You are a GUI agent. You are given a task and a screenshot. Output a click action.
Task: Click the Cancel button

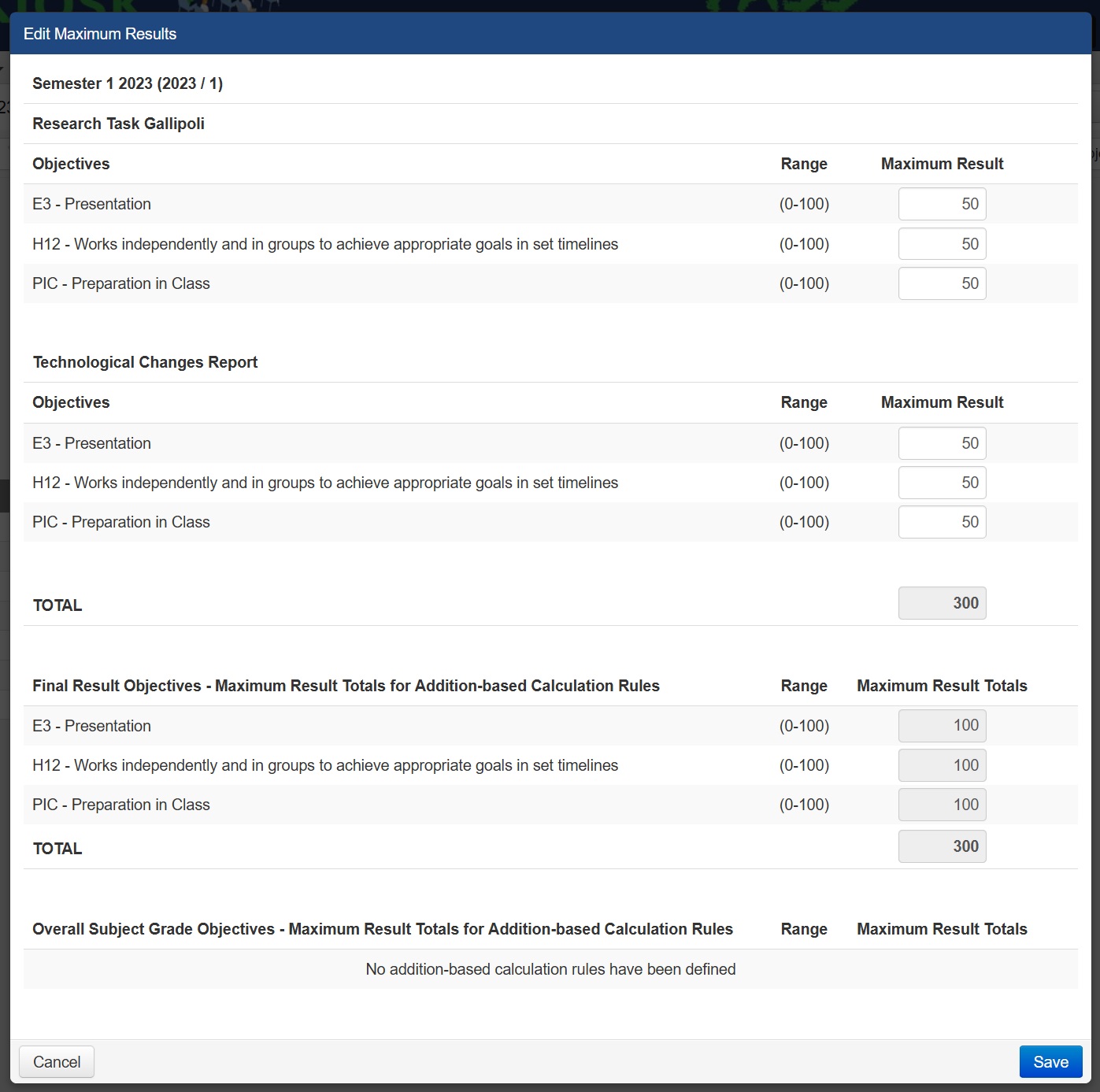point(56,1061)
